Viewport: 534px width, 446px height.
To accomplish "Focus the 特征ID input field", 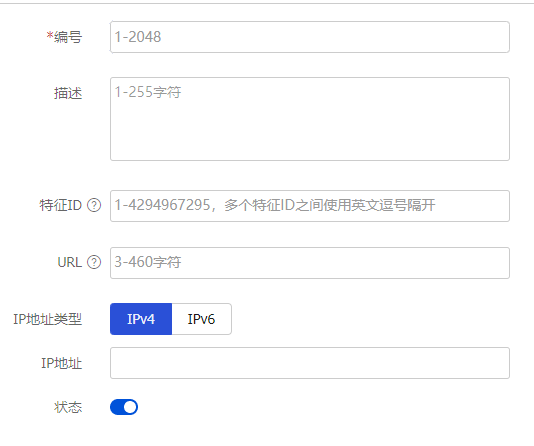I will (310, 206).
